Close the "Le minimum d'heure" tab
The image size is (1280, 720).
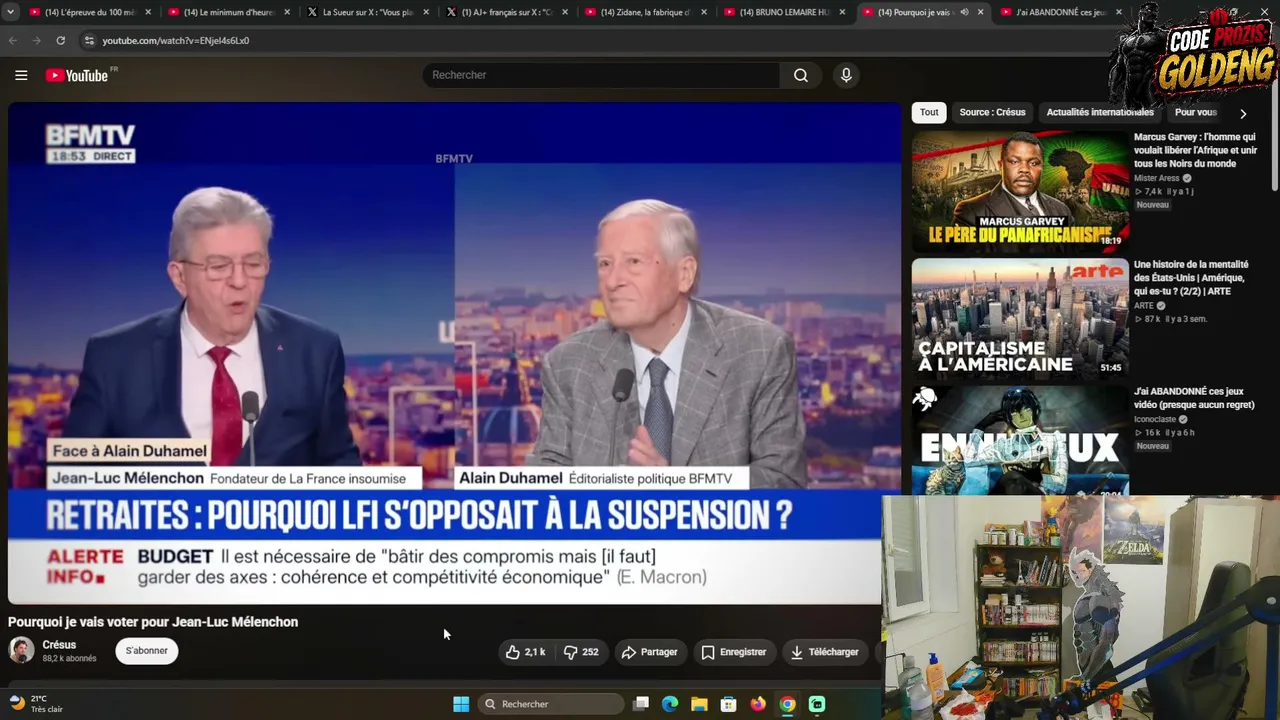287,13
